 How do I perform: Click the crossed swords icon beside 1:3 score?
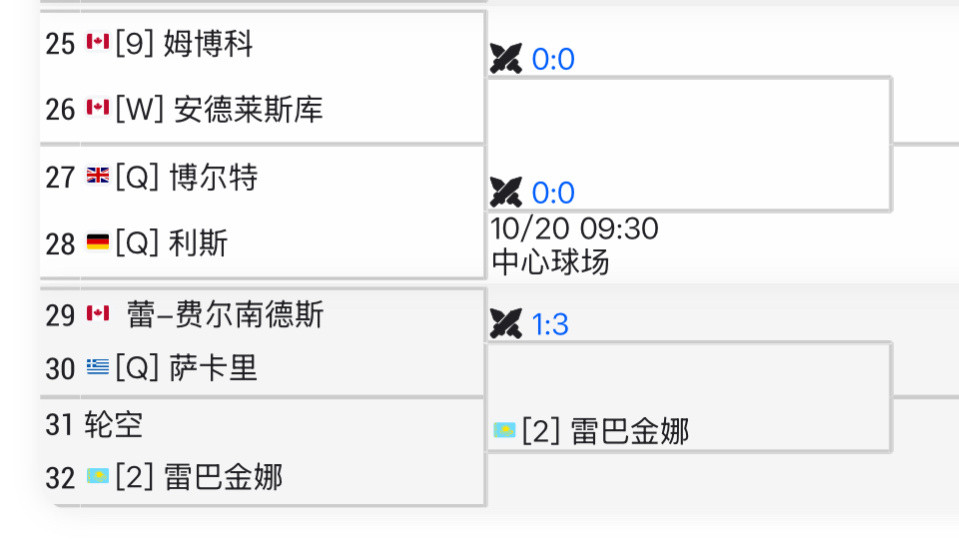[x=506, y=323]
